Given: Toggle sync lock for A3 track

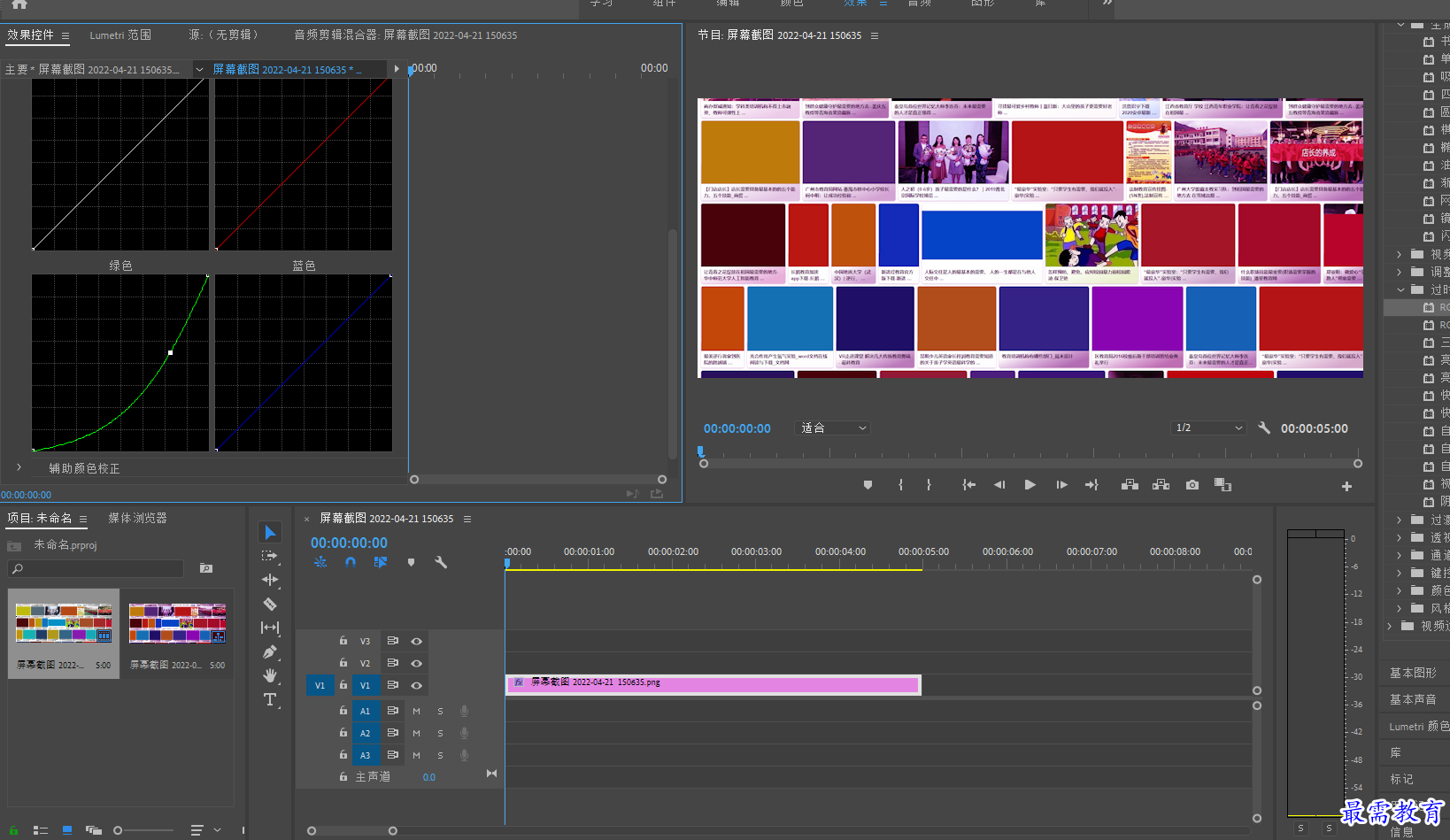Looking at the screenshot, I should (392, 755).
